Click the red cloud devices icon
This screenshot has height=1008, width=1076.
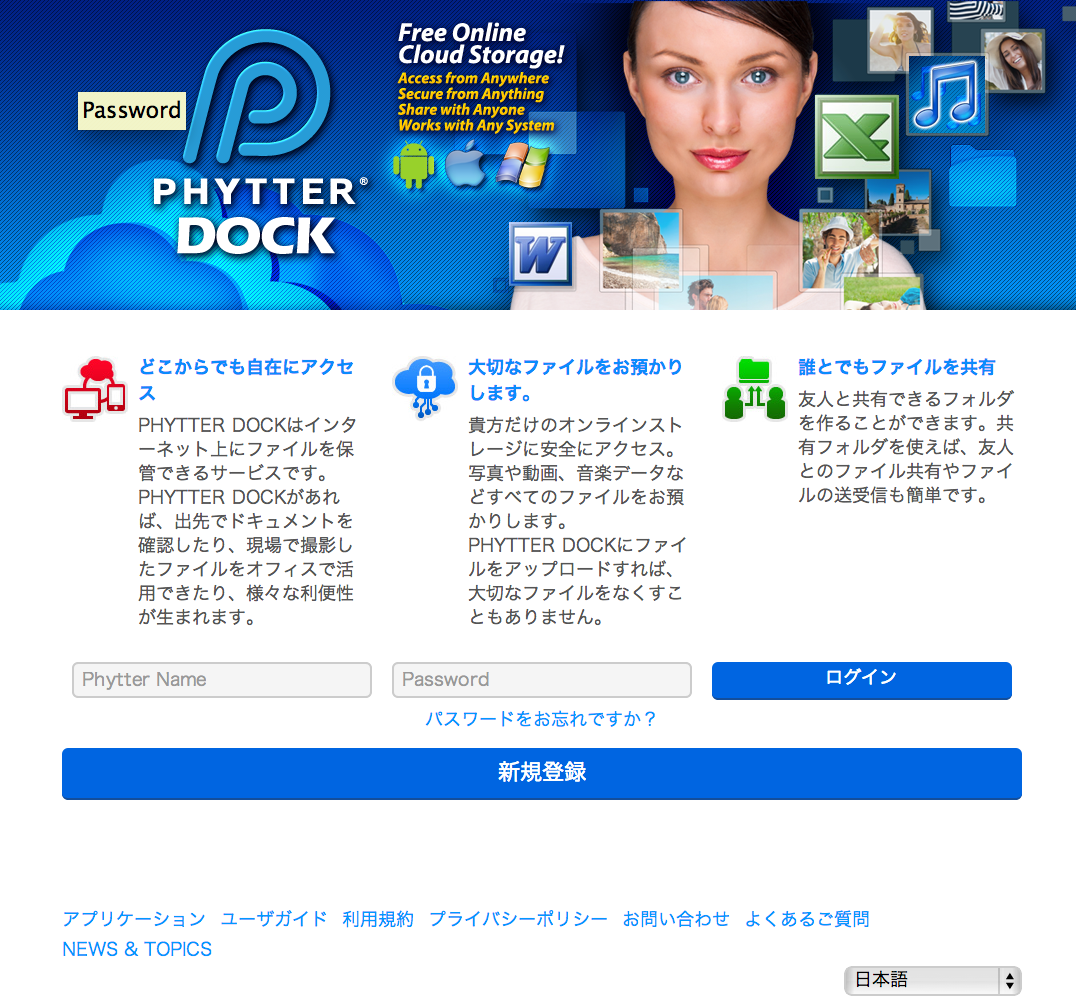pos(95,388)
